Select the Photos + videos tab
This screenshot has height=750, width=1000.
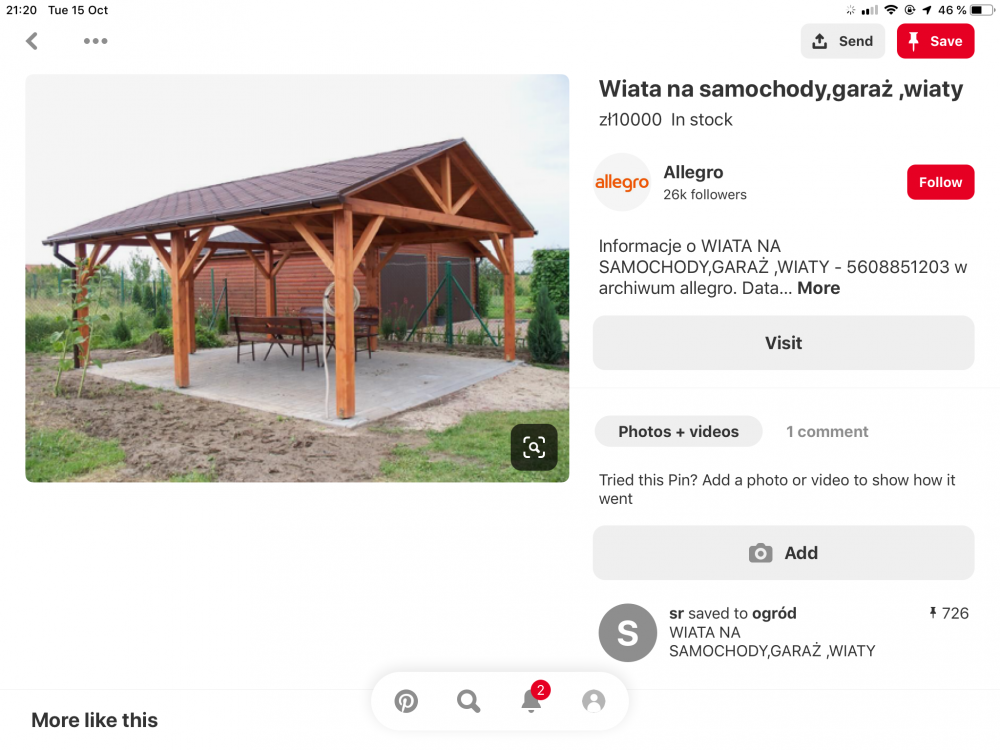[678, 432]
